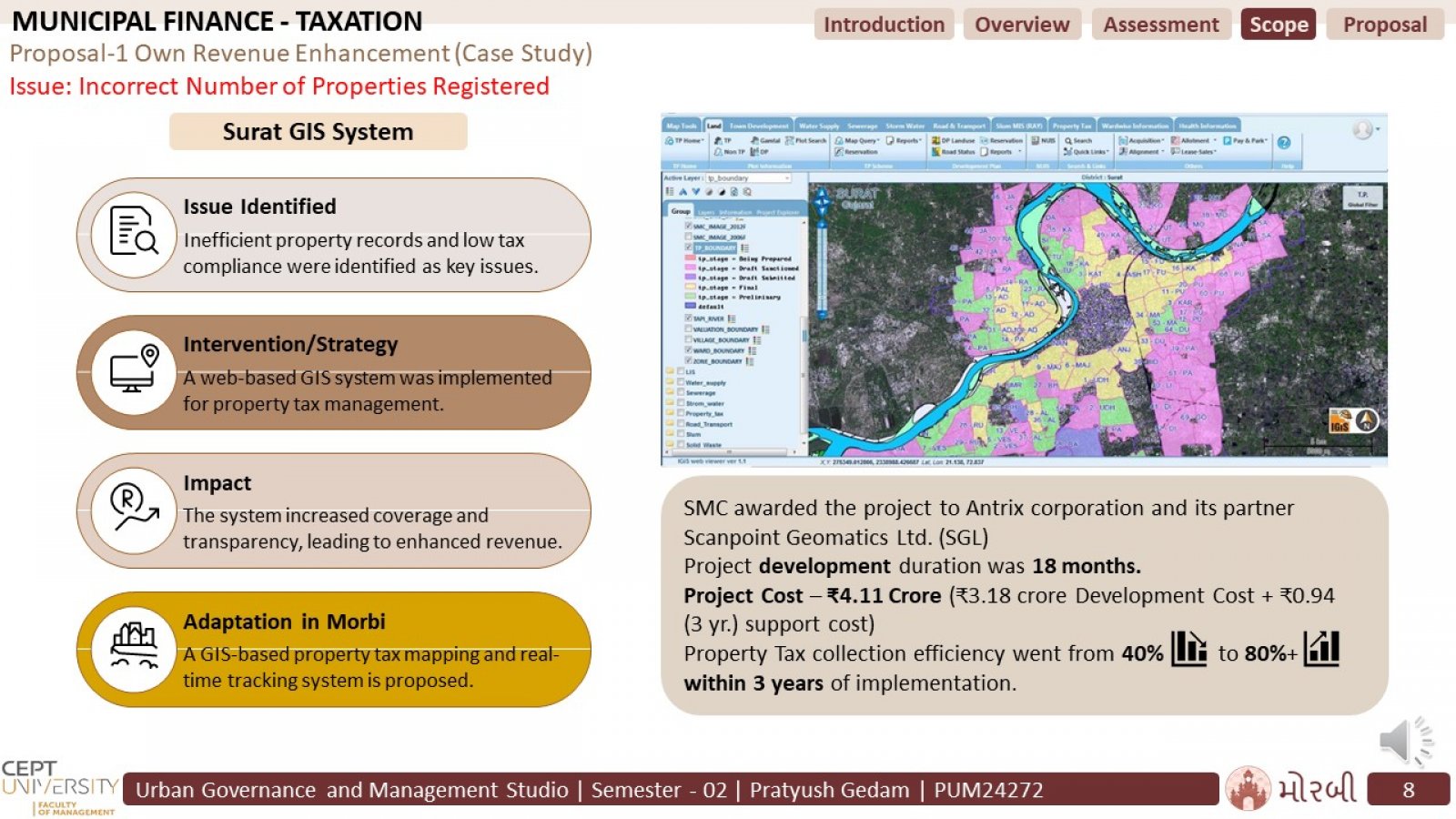The height and width of the screenshot is (819, 1456).
Task: Click the audio speaker icon on the slide
Action: click(x=1406, y=741)
